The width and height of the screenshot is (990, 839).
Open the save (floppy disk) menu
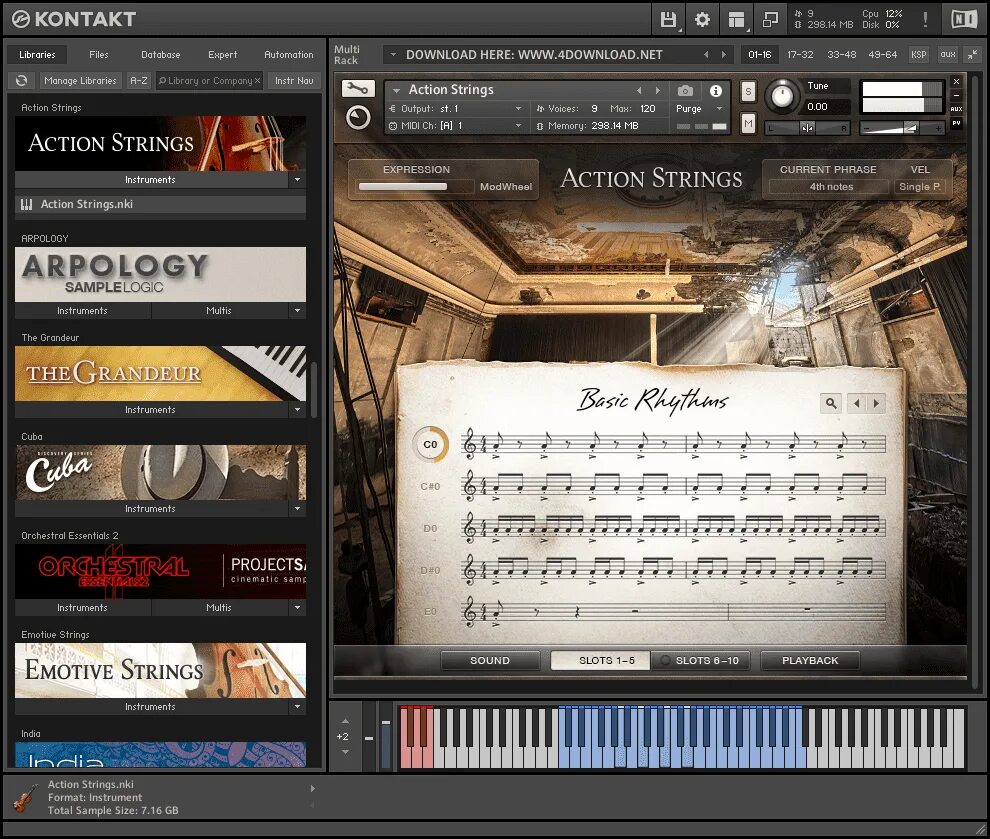[668, 20]
